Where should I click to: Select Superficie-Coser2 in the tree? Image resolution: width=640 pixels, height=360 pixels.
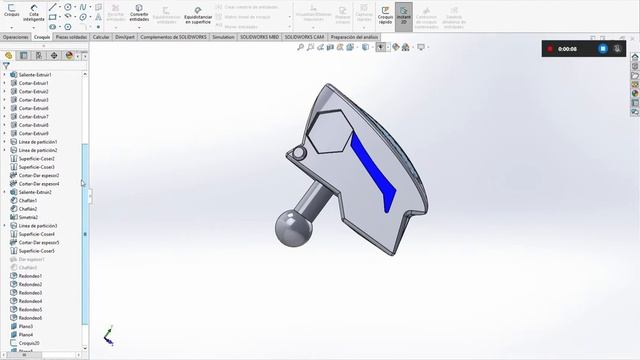click(x=36, y=158)
